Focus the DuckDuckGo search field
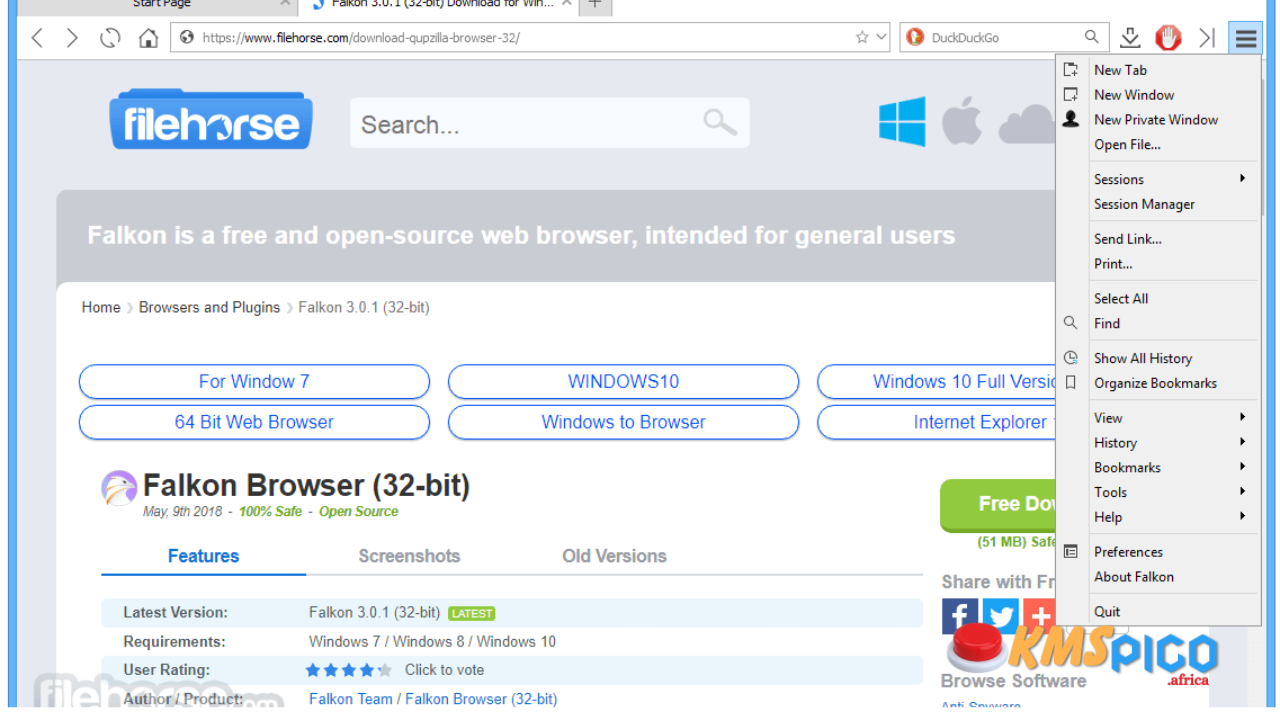1280x720 pixels. [1004, 38]
